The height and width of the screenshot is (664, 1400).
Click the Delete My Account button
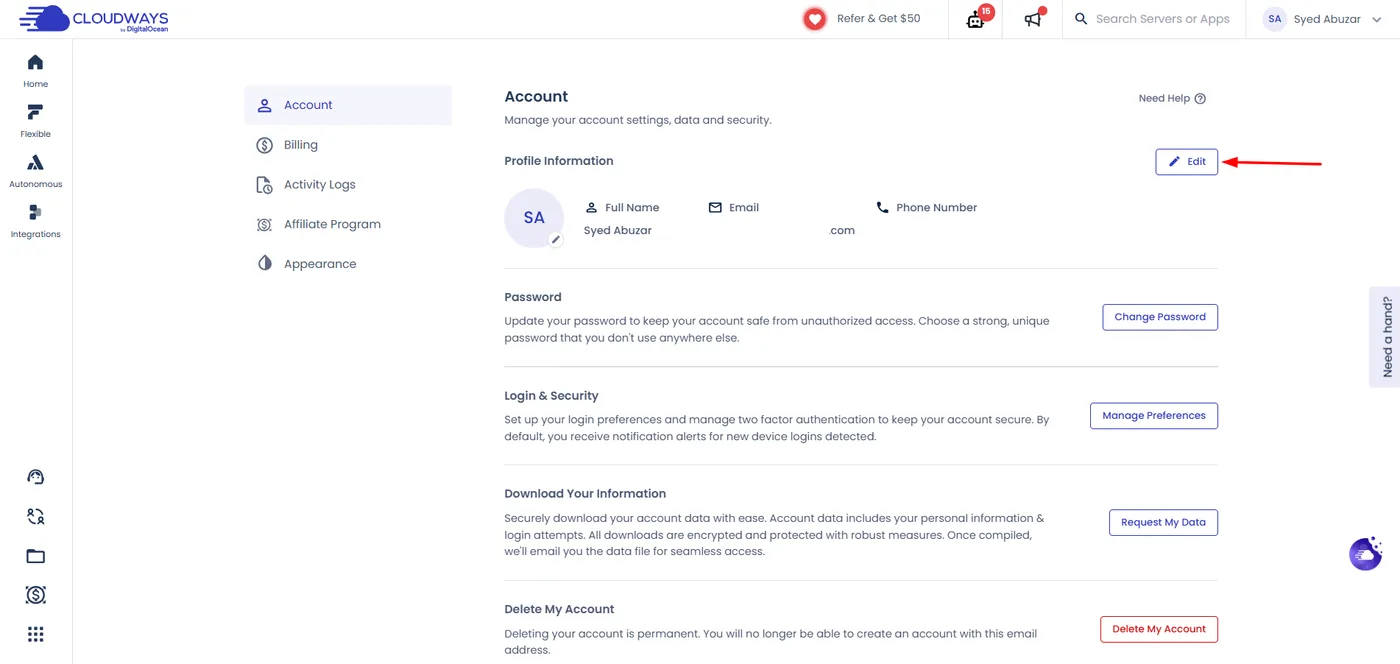point(1159,629)
